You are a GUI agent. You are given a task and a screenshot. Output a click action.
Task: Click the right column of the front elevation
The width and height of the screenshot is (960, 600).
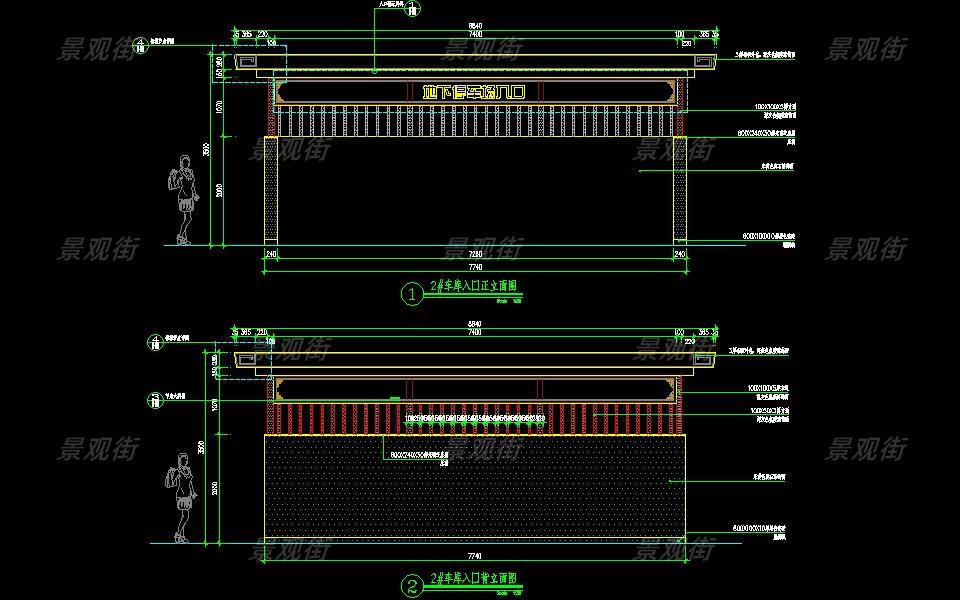pos(681,190)
